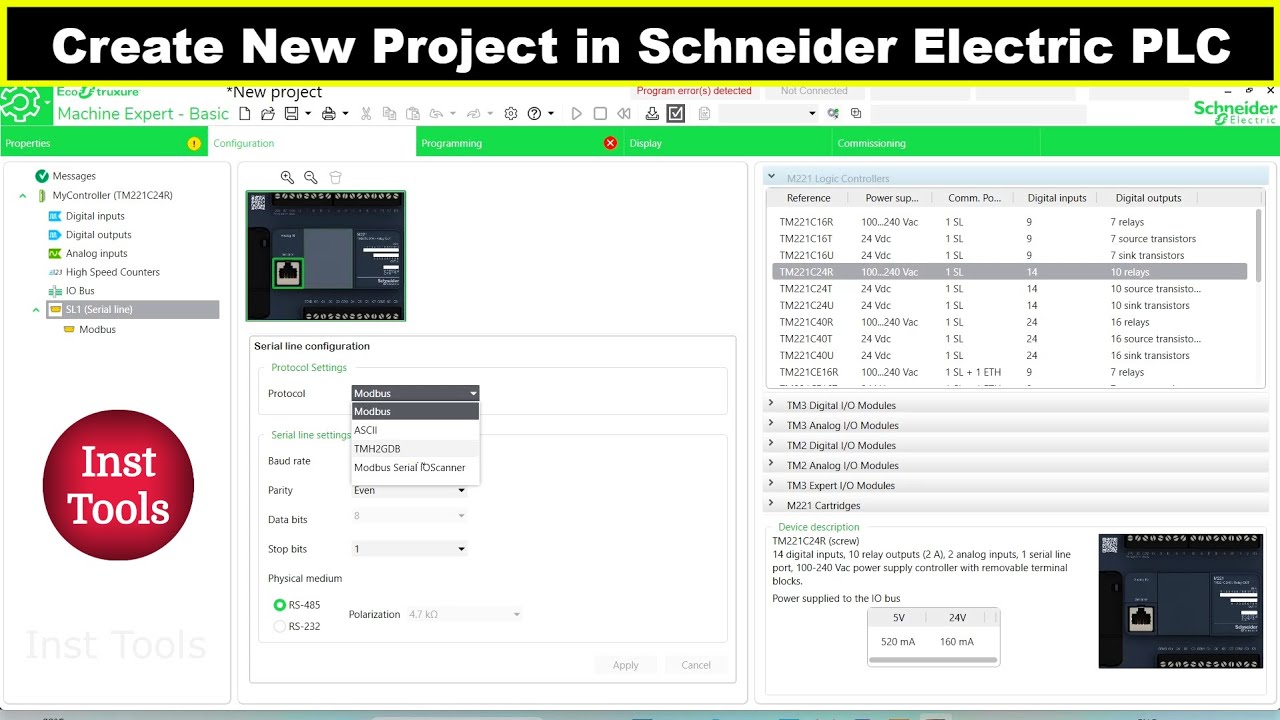Switch to the Commissioning tab
The height and width of the screenshot is (720, 1280).
pos(871,142)
